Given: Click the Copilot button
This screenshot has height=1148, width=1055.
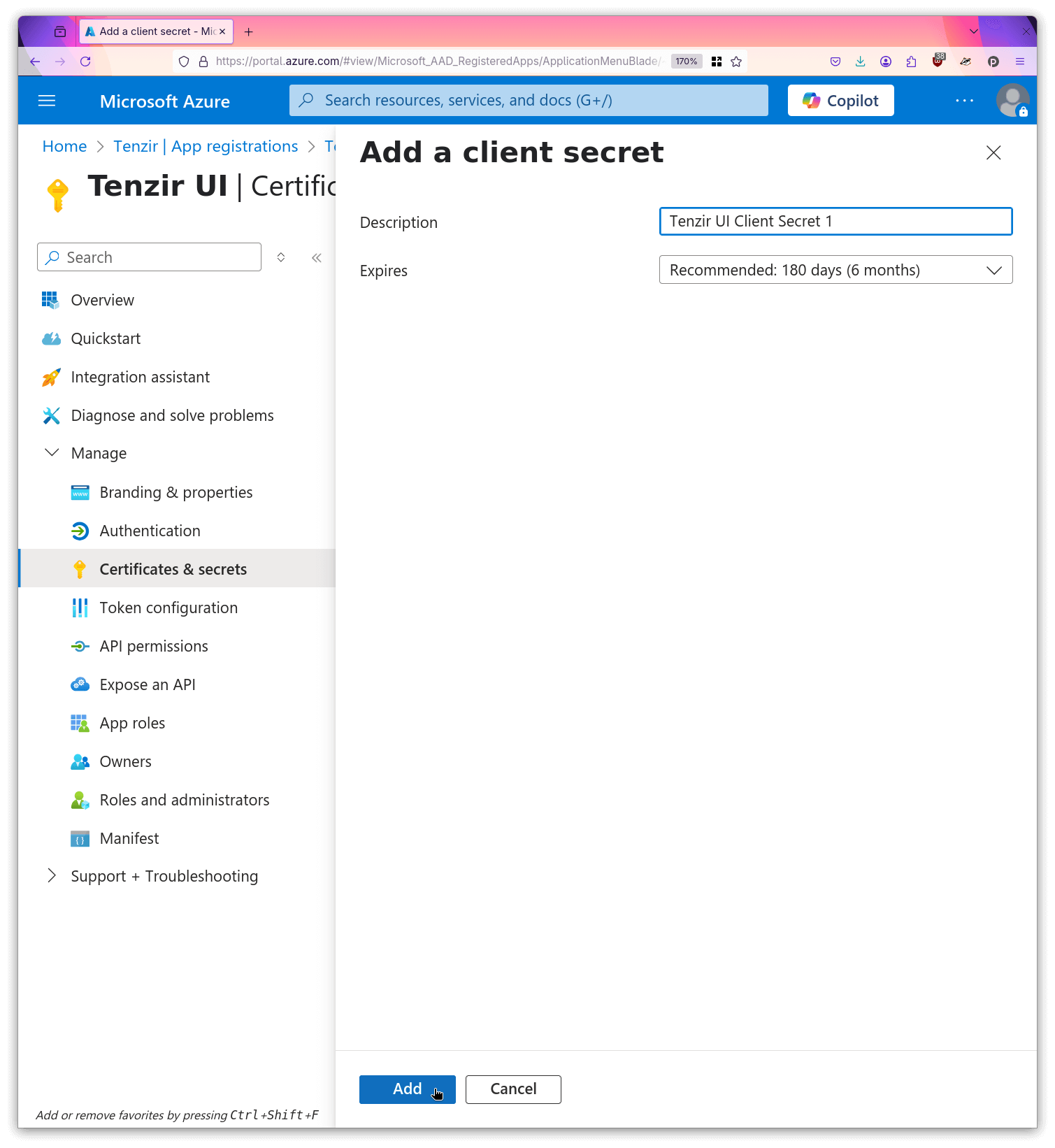Looking at the screenshot, I should [840, 101].
